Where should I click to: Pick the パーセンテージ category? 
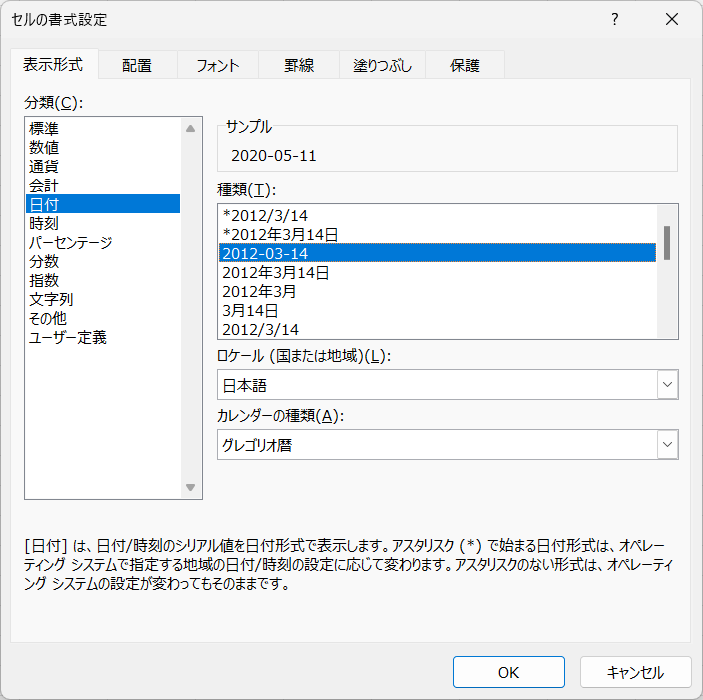(103, 242)
